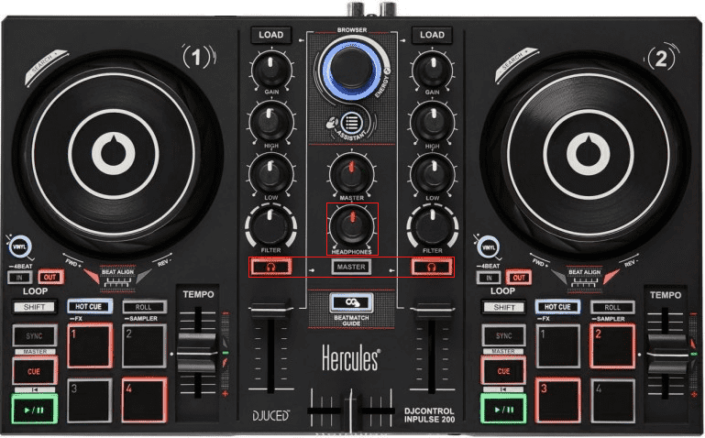Tap performance pad 3 on deck 2

(558, 401)
